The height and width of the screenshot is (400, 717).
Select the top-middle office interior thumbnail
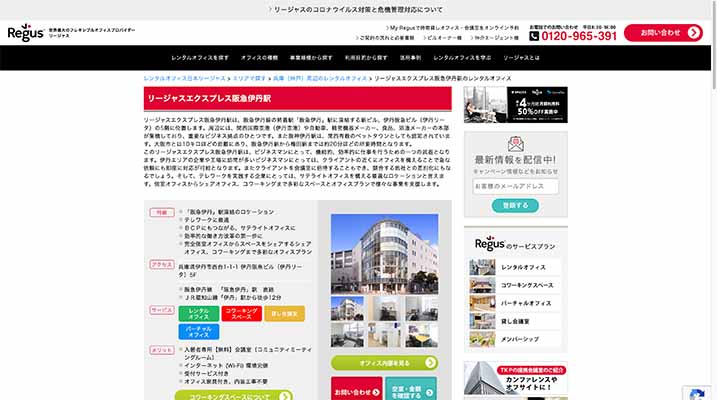(x=385, y=309)
